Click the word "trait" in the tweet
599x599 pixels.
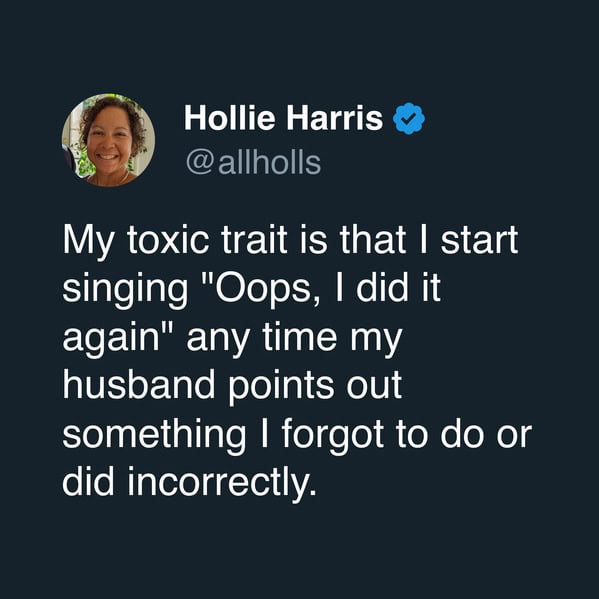(254, 240)
